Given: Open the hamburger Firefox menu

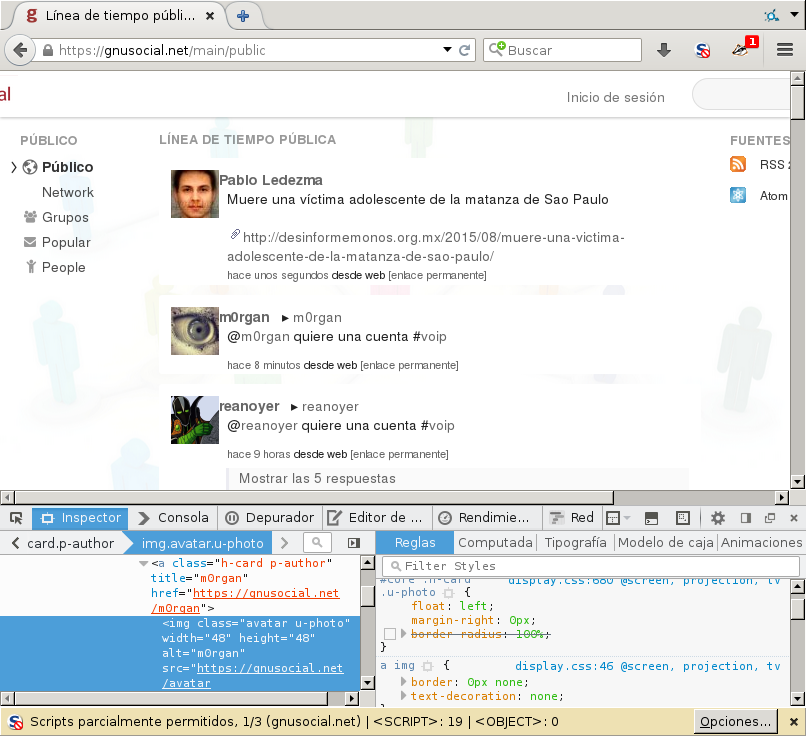Looking at the screenshot, I should point(784,50).
